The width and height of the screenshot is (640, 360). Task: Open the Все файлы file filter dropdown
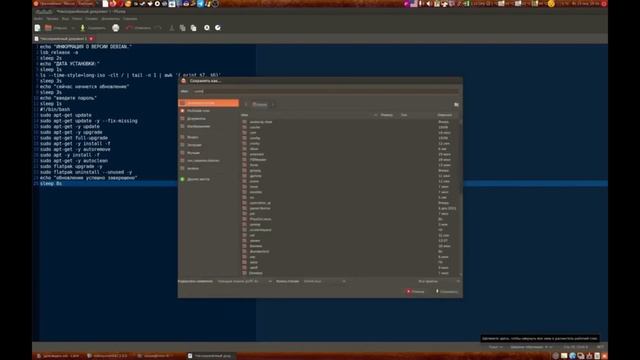438,281
